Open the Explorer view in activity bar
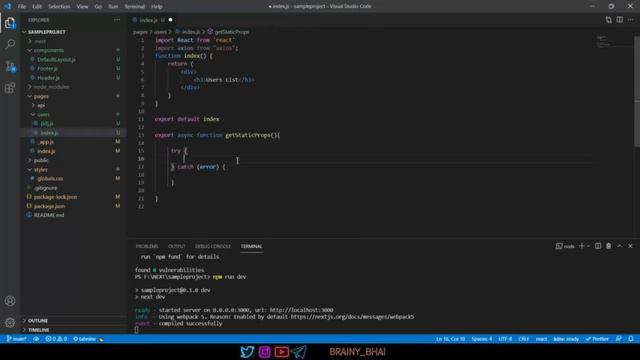Image resolution: width=640 pixels, height=360 pixels. pyautogui.click(x=10, y=23)
